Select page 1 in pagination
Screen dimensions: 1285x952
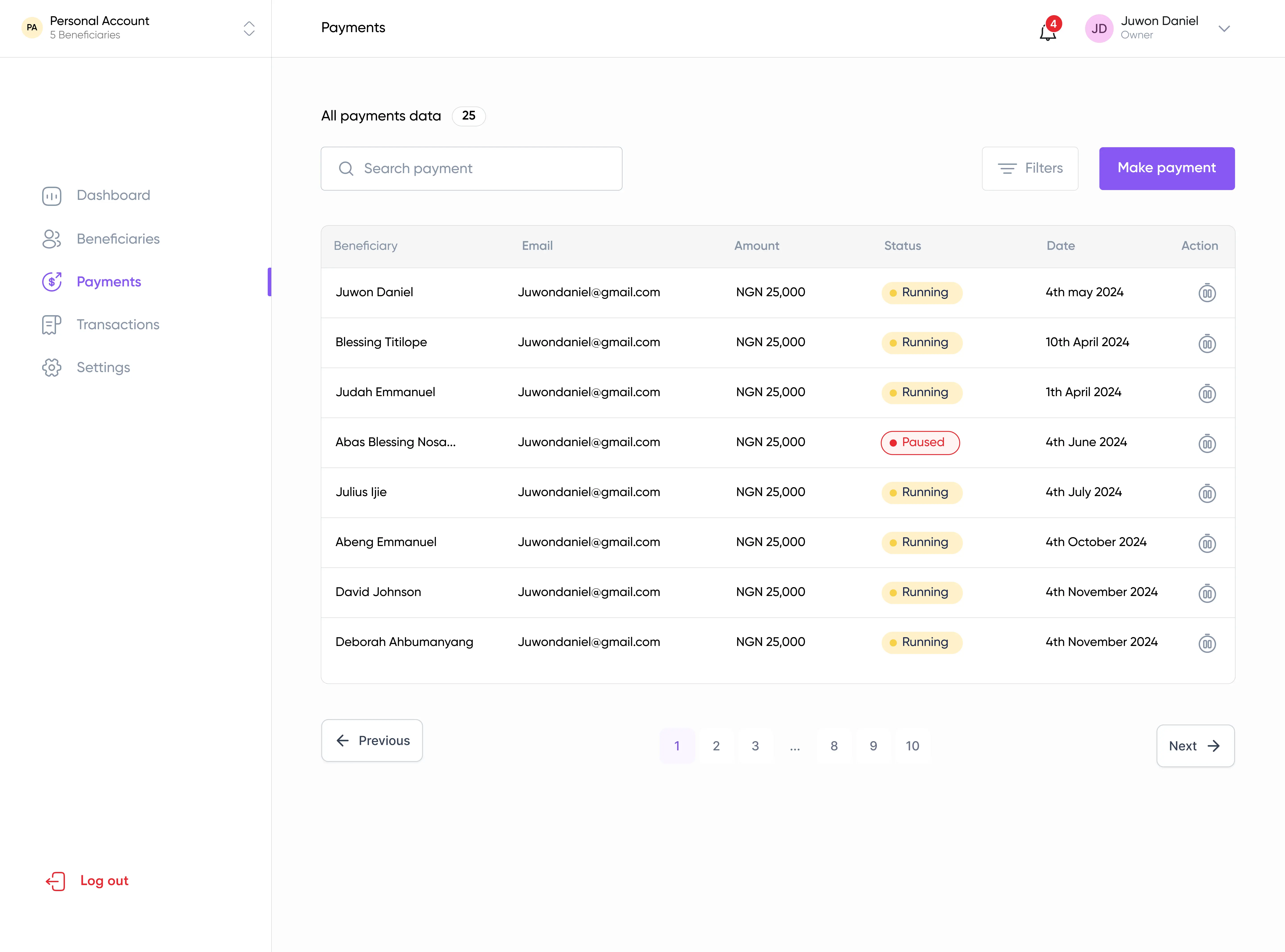(677, 746)
